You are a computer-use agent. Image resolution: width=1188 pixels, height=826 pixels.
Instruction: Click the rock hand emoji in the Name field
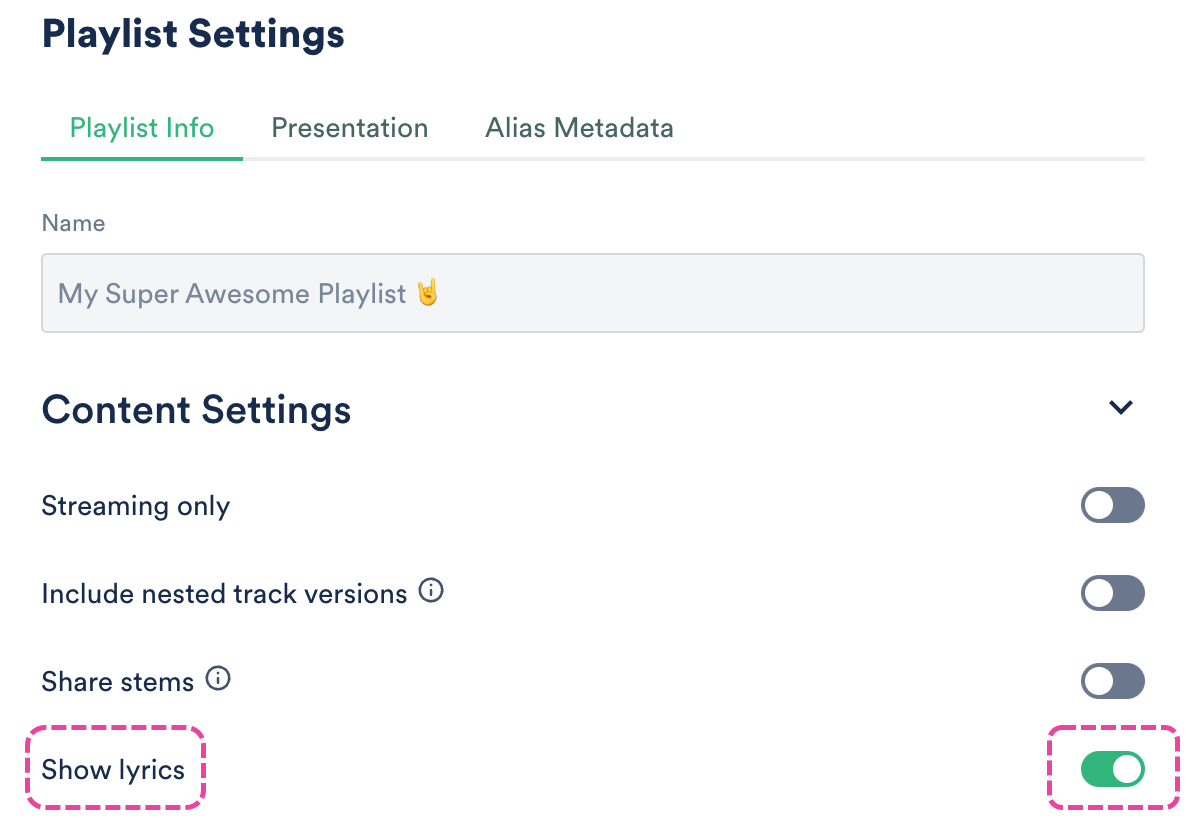coord(428,293)
